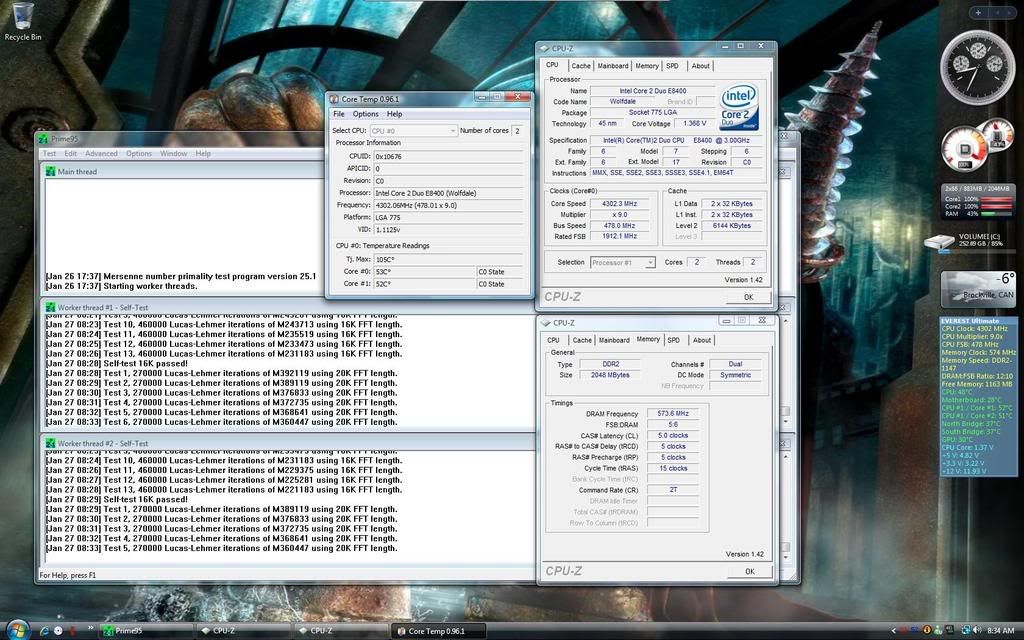The height and width of the screenshot is (640, 1024).
Task: Switch to Memory tab in top CPU-Z
Action: 647,66
